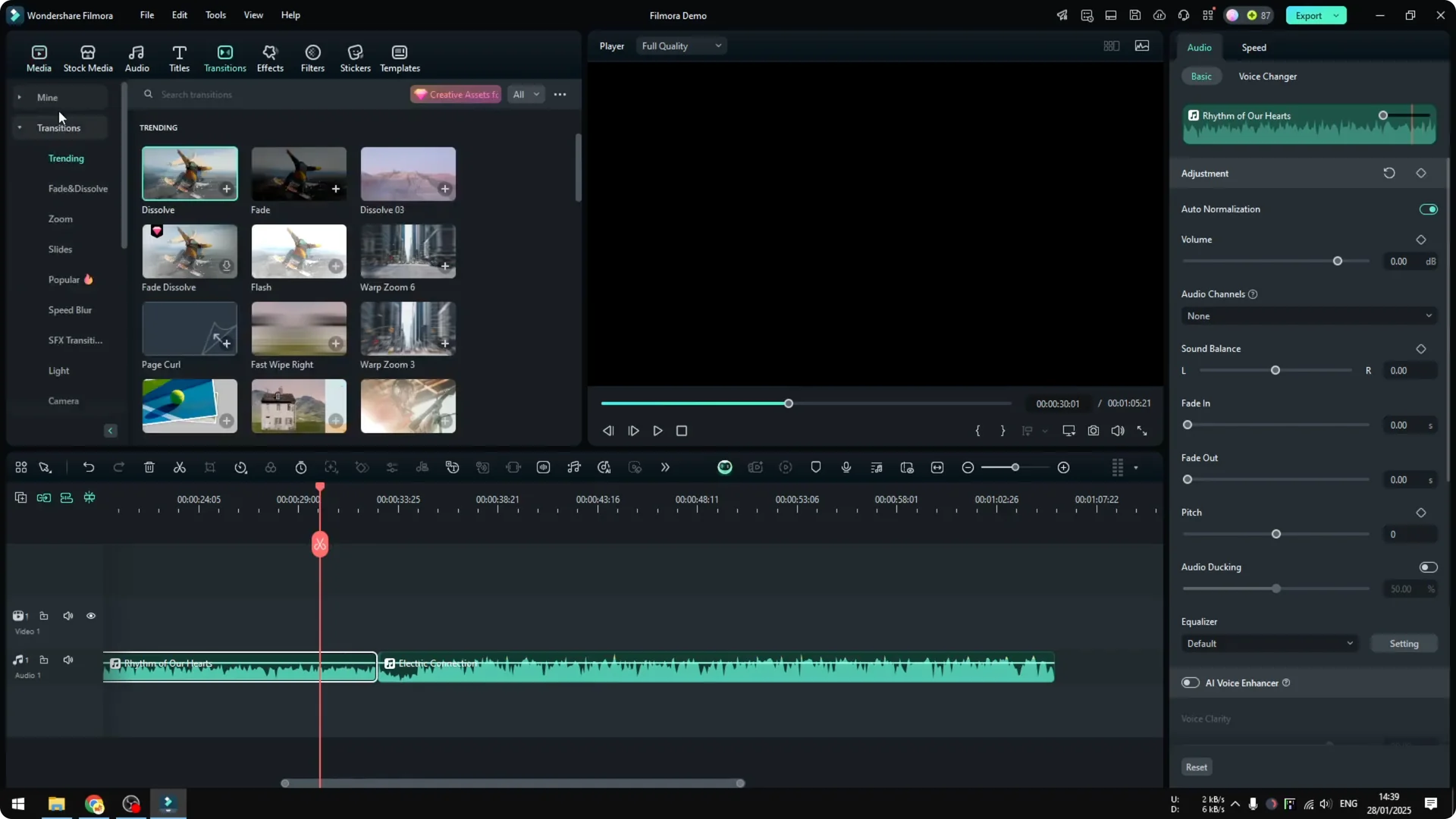Click the Voiceover microphone icon
The width and height of the screenshot is (1456, 819).
pyautogui.click(x=846, y=467)
